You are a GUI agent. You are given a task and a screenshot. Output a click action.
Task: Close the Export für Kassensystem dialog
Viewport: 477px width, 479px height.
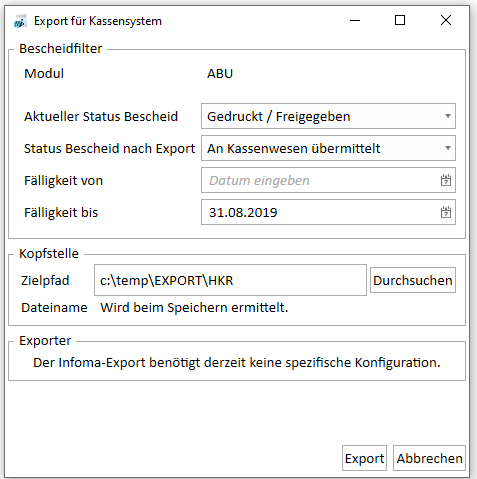click(x=446, y=21)
